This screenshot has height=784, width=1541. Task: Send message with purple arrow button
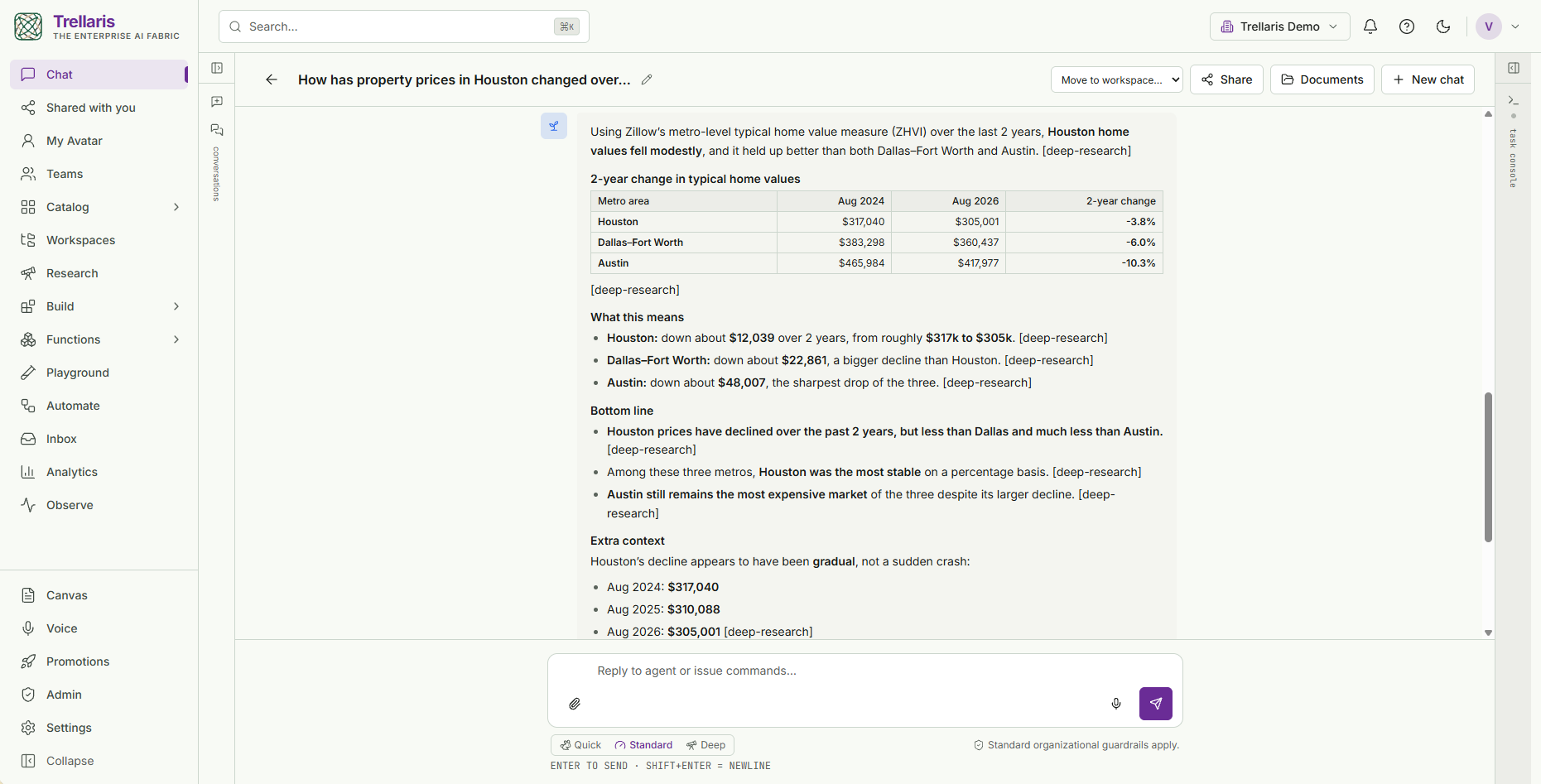[1156, 704]
